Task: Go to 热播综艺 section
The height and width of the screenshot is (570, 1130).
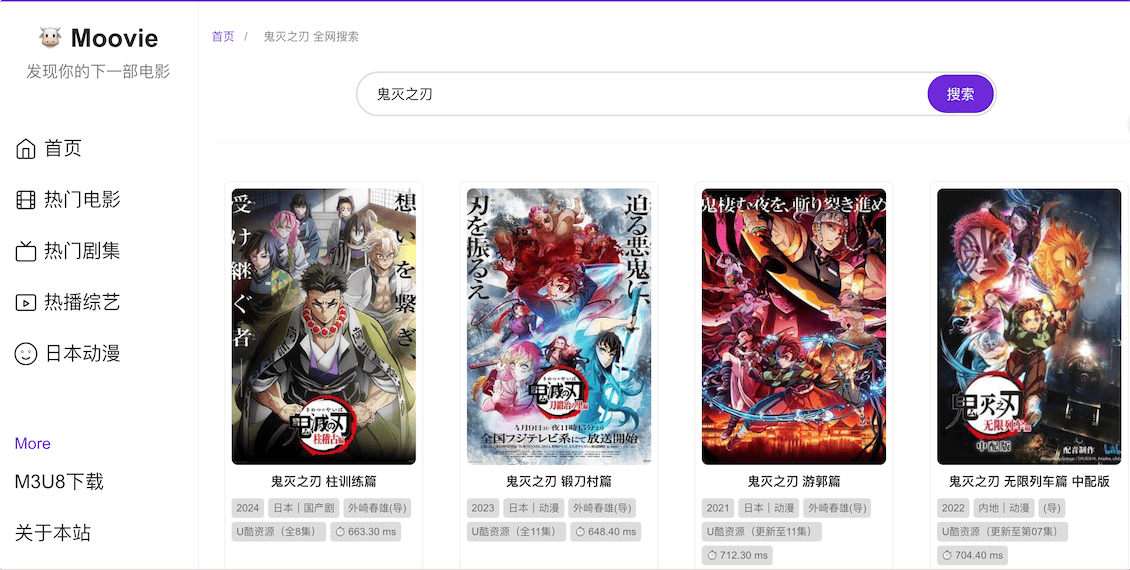Action: tap(82, 303)
